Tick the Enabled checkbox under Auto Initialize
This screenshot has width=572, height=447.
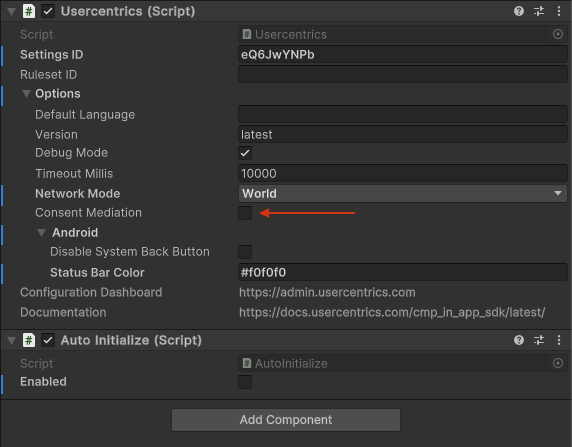click(245, 382)
